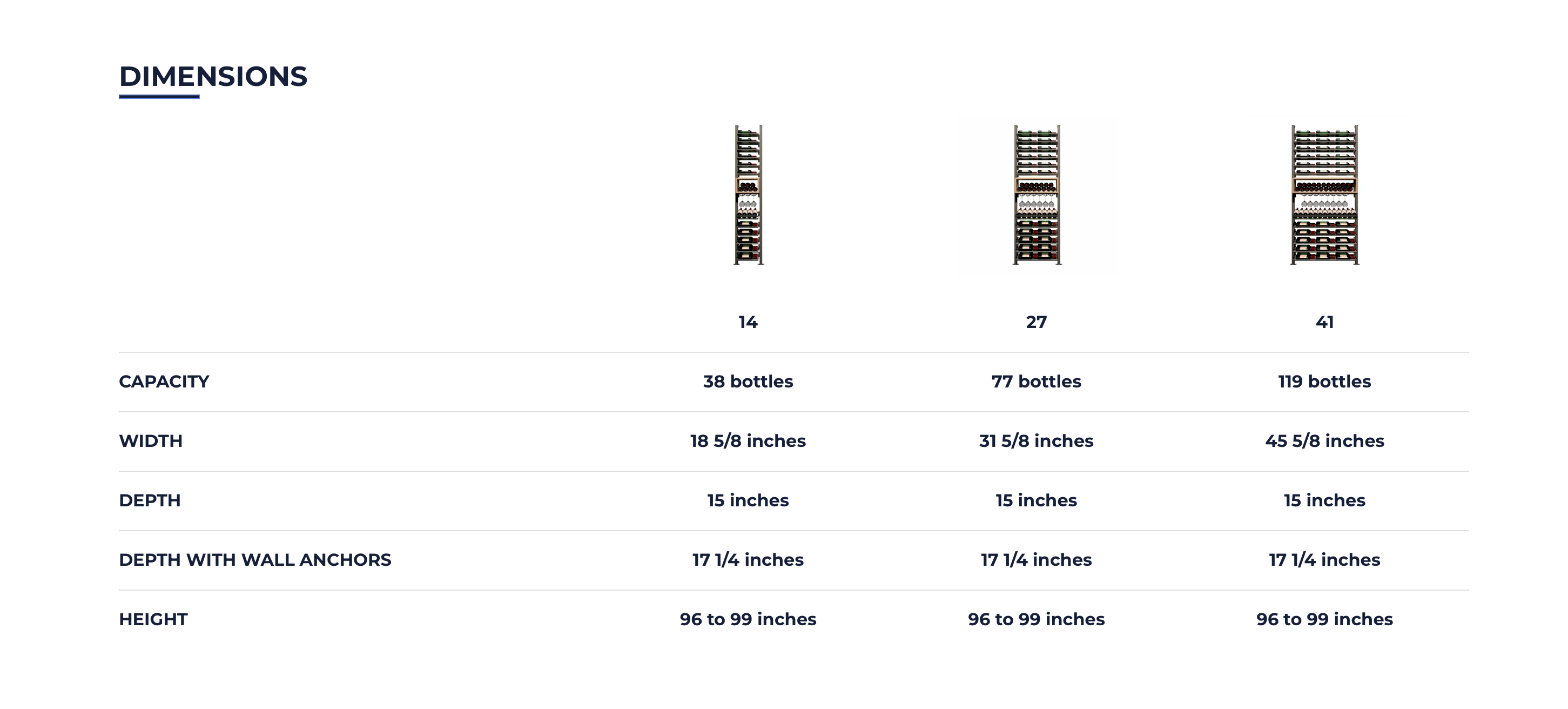The width and height of the screenshot is (1568, 709).
Task: Click the CAPACITY row label
Action: [x=164, y=382]
